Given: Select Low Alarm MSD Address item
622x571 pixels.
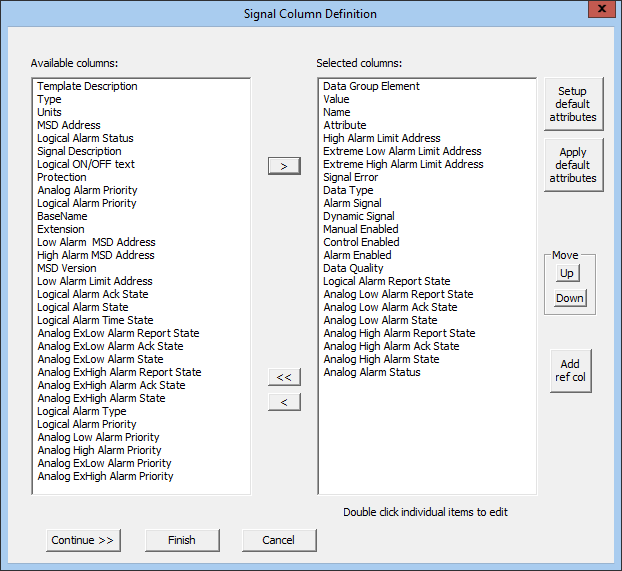Looking at the screenshot, I should coord(96,242).
